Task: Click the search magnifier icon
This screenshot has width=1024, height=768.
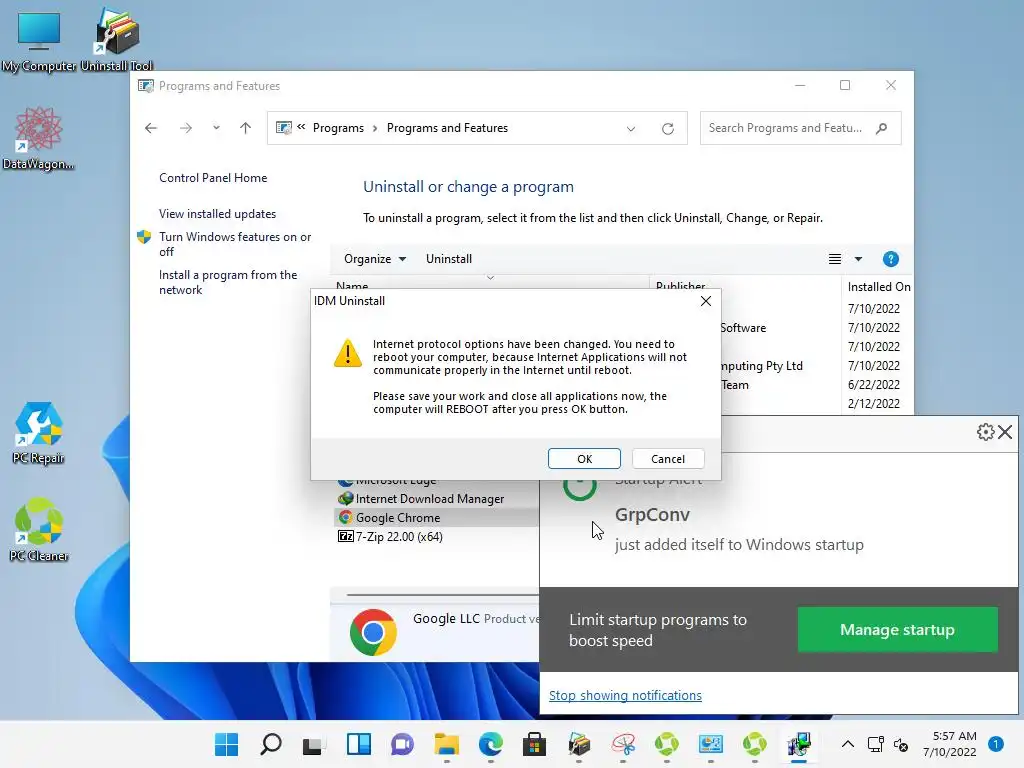Action: [881, 128]
